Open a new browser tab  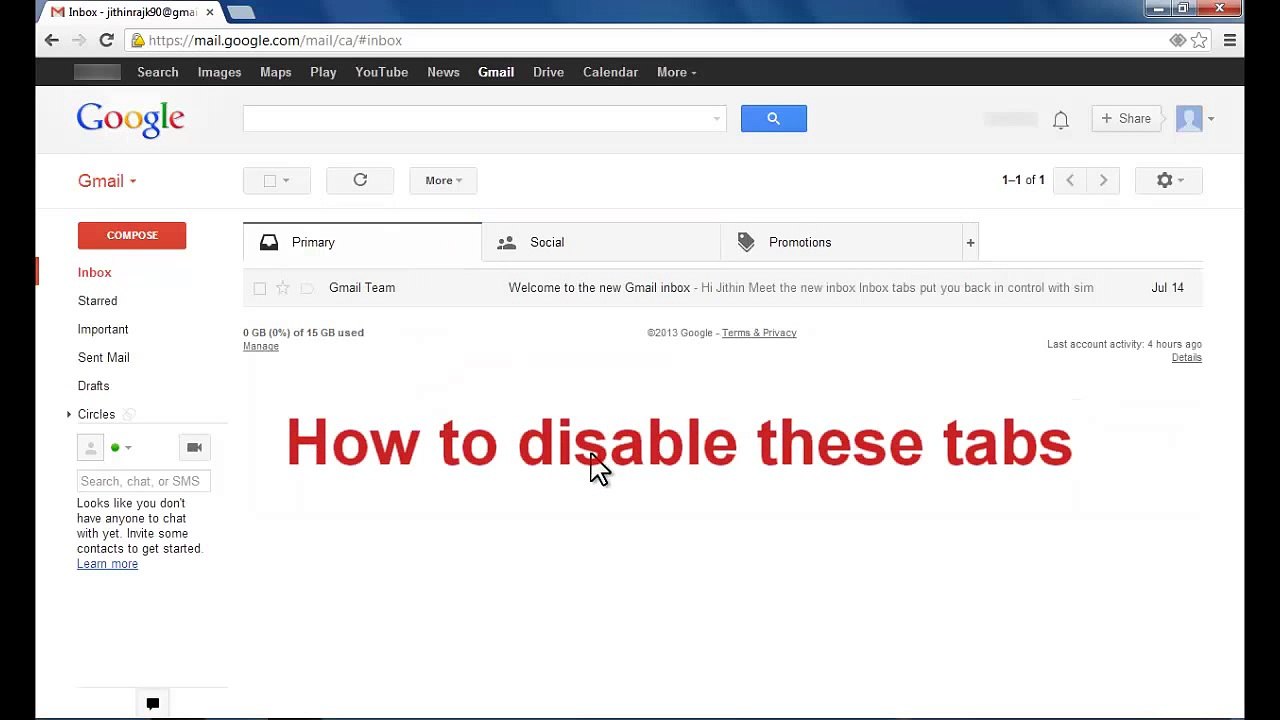241,12
